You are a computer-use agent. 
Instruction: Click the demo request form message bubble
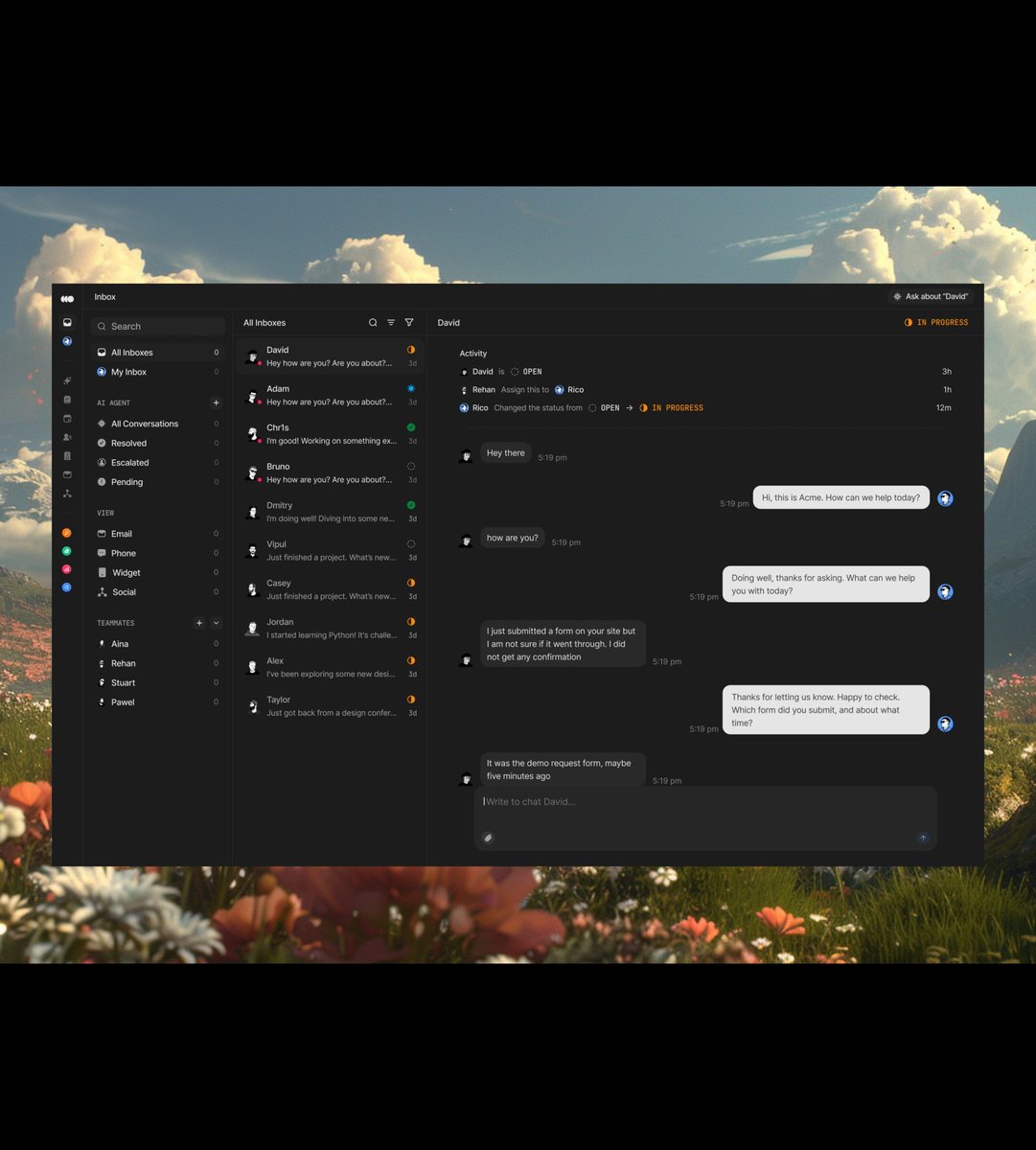point(563,770)
